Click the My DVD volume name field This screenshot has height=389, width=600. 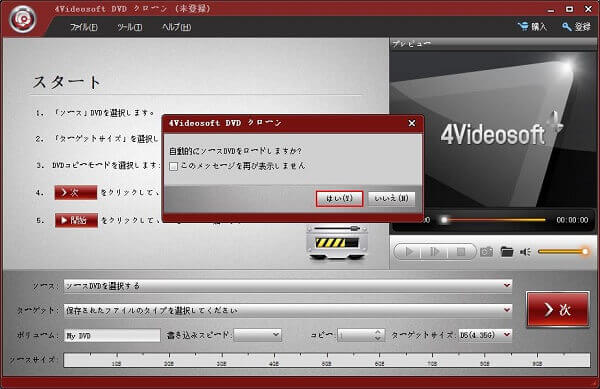pyautogui.click(x=112, y=335)
